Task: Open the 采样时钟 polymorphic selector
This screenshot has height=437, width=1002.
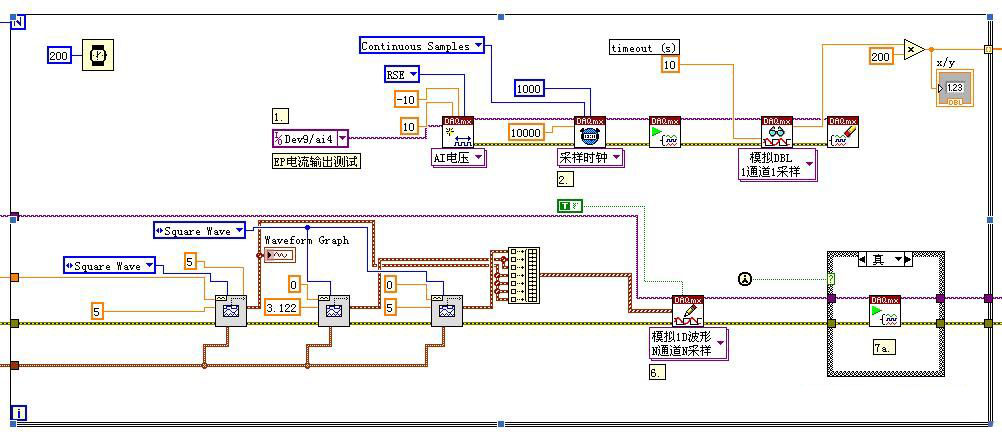Action: pyautogui.click(x=590, y=157)
